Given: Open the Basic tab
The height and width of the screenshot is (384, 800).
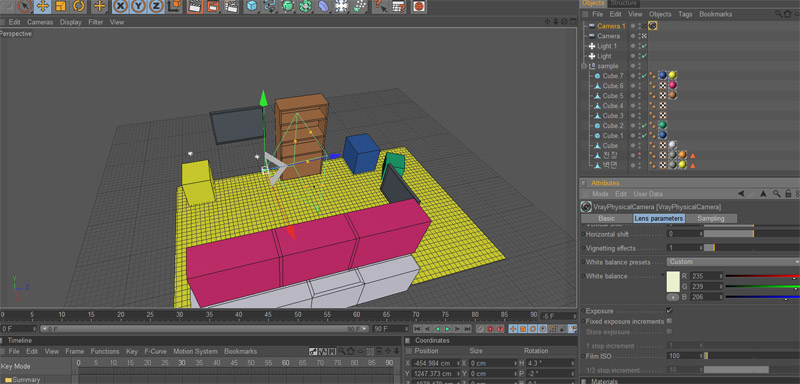Looking at the screenshot, I should (x=607, y=218).
